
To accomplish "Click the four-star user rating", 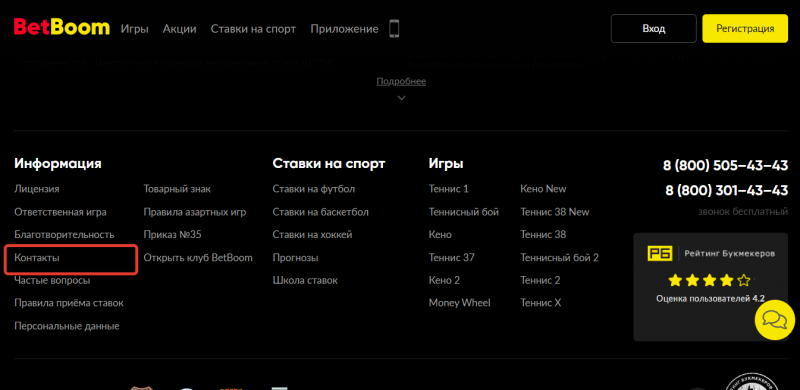I will (710, 280).
